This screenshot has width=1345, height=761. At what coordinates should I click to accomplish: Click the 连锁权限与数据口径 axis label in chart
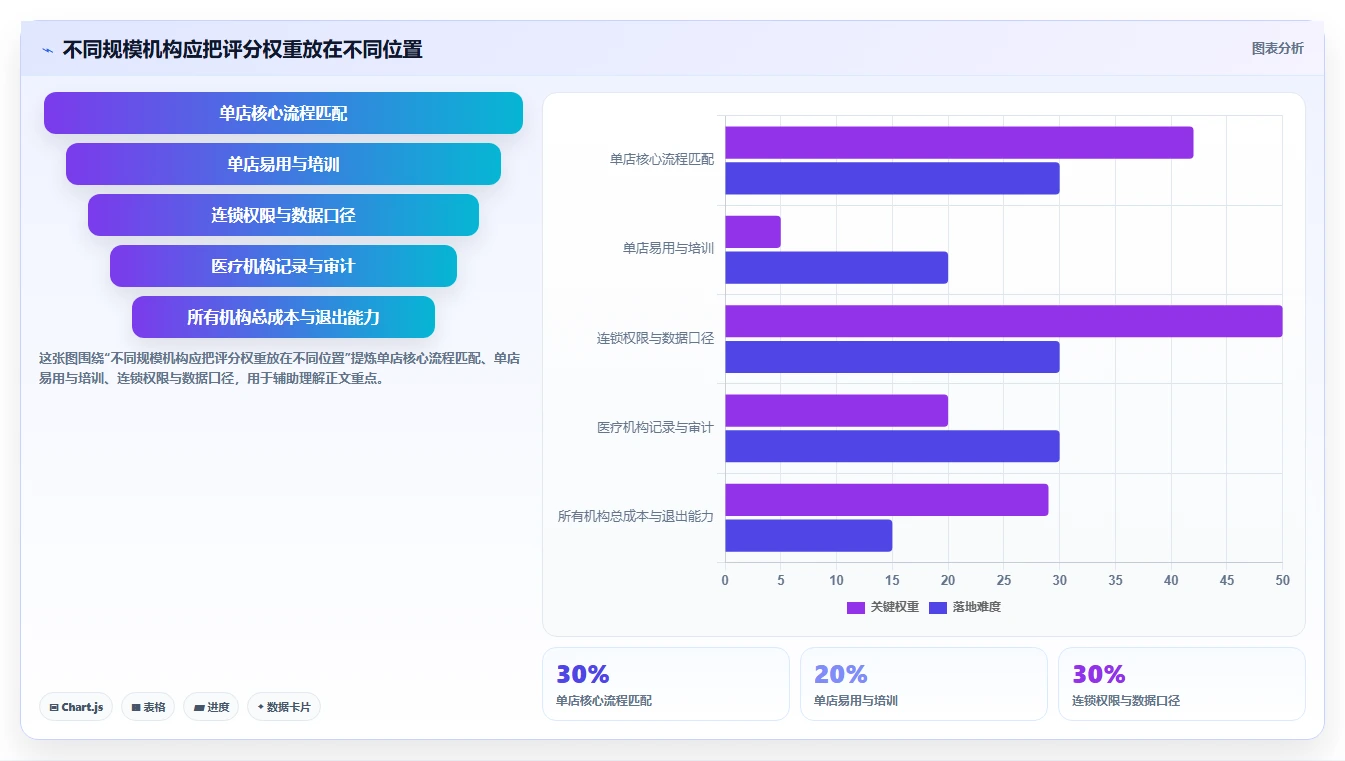(x=656, y=338)
